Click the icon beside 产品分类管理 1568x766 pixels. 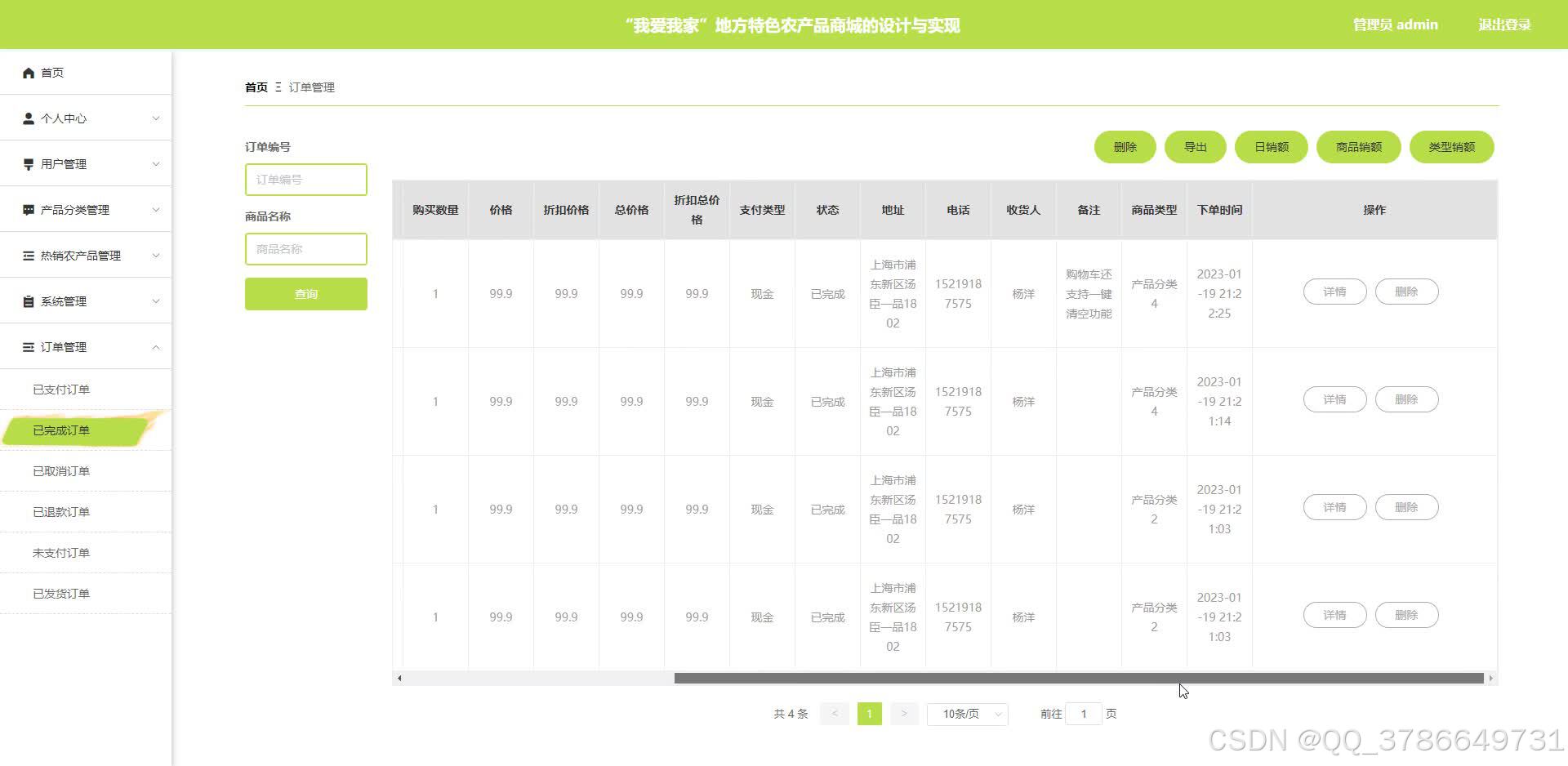[29, 210]
